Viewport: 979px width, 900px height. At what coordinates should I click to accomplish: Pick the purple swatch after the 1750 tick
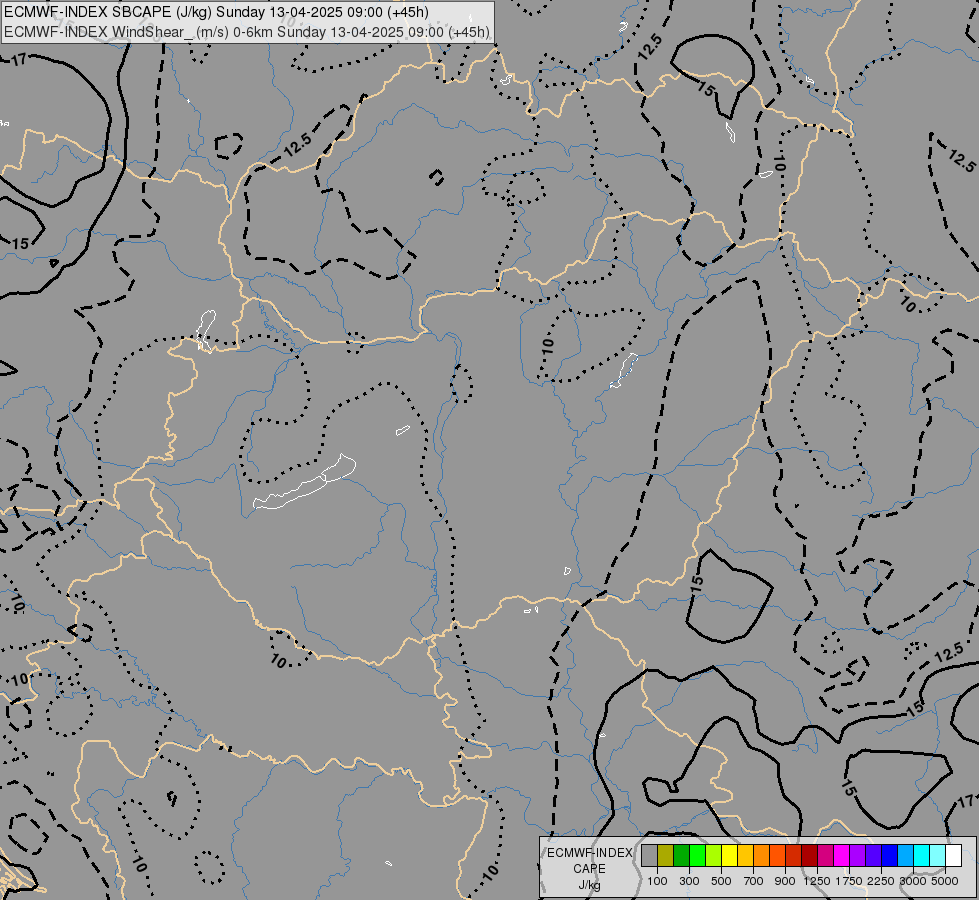(857, 855)
